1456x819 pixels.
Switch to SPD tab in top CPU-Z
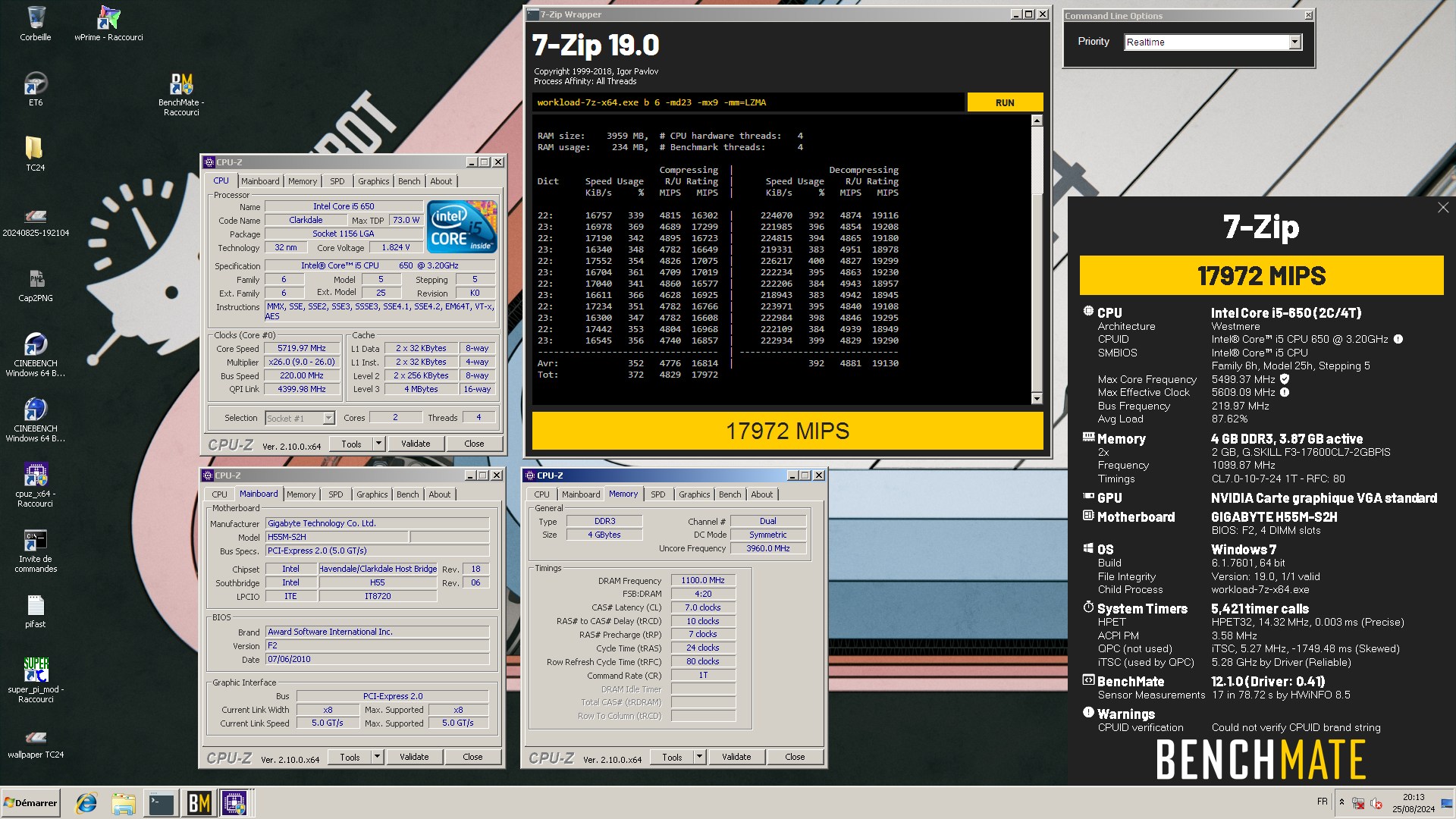coord(337,181)
